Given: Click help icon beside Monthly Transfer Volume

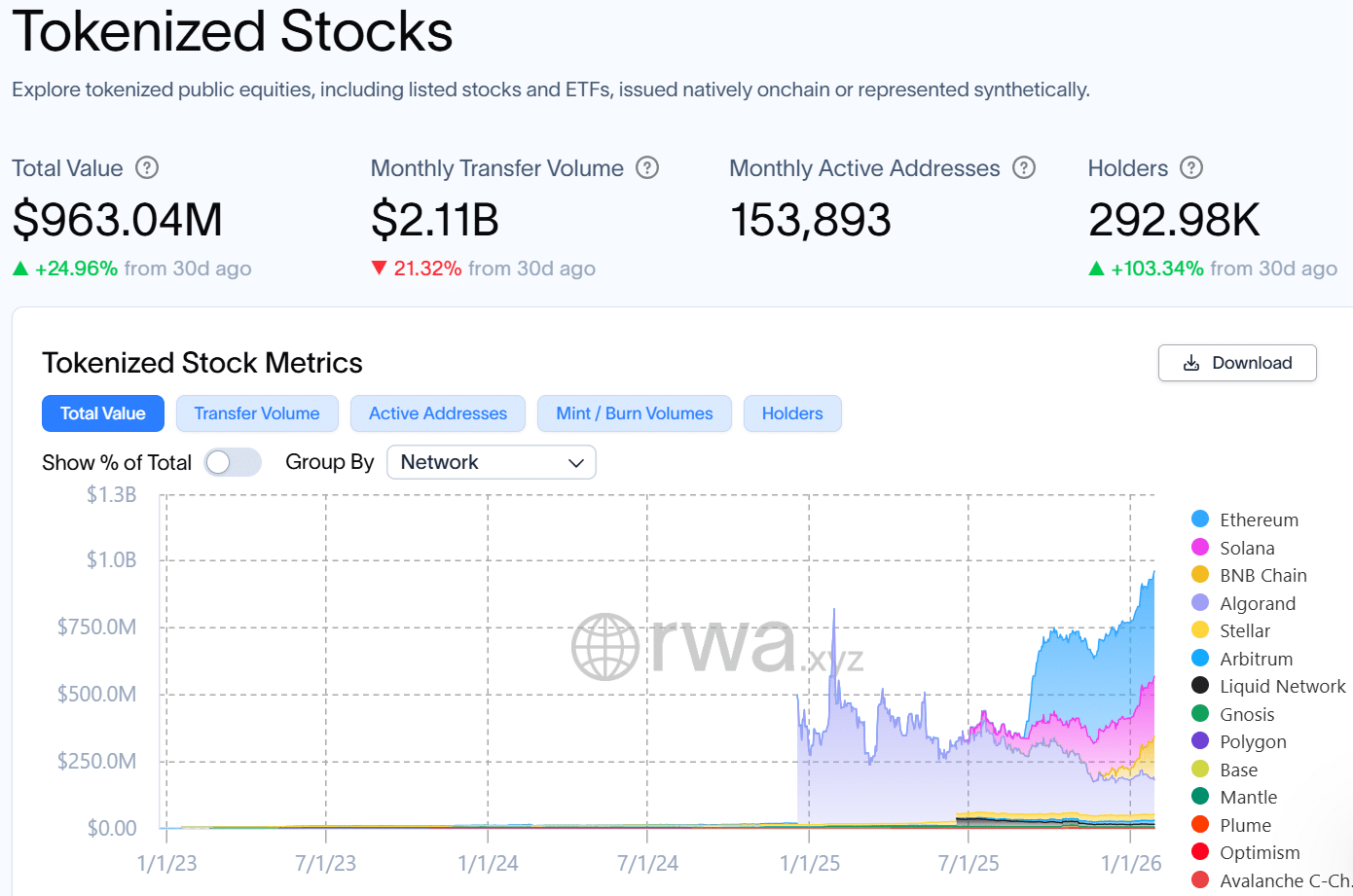Looking at the screenshot, I should point(647,167).
